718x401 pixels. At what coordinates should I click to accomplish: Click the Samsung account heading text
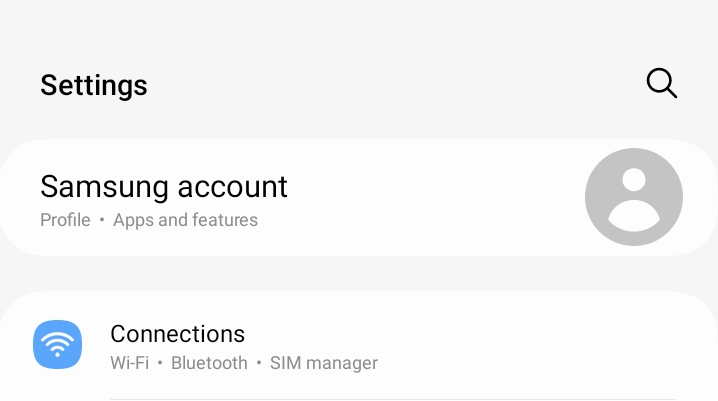(164, 186)
